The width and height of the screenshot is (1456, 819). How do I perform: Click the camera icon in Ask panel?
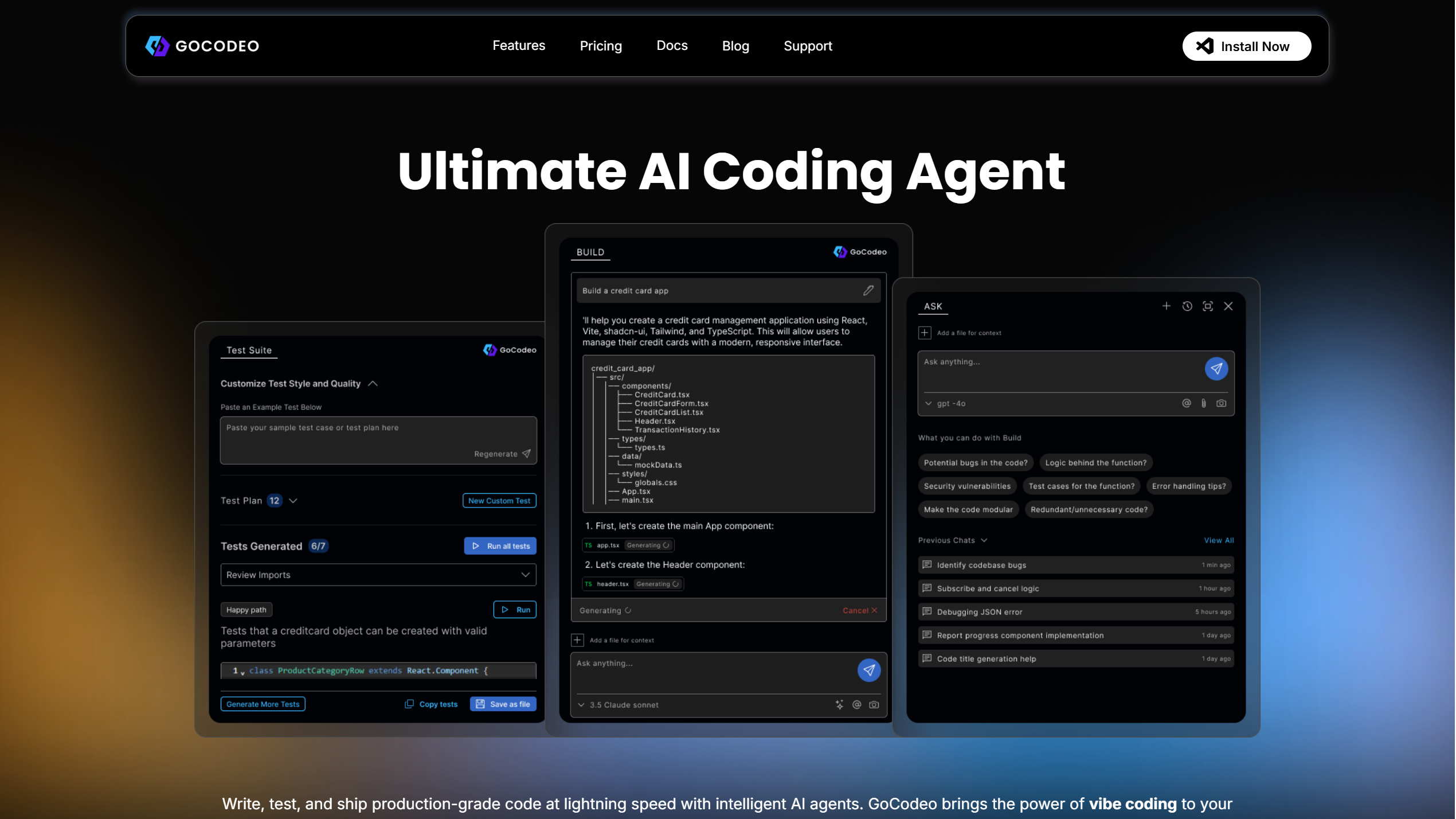tap(1222, 404)
